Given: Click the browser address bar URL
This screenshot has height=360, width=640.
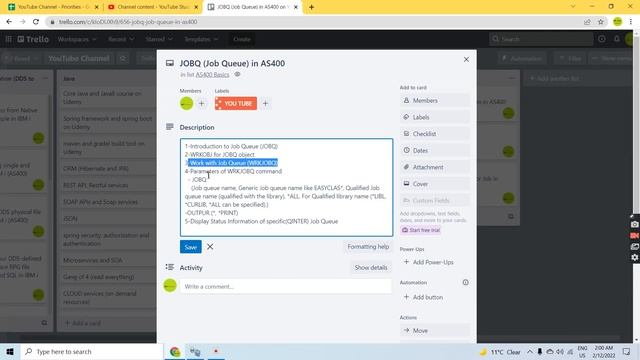Looking at the screenshot, I should 128,22.
